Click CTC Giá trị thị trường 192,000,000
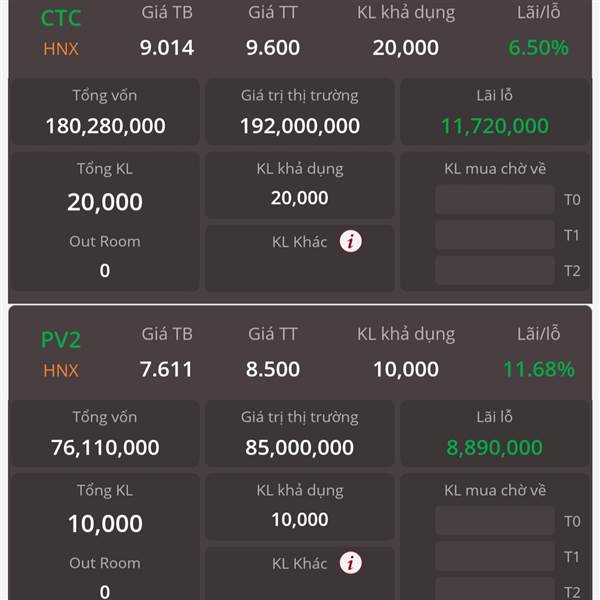This screenshot has height=600, width=600. (300, 126)
